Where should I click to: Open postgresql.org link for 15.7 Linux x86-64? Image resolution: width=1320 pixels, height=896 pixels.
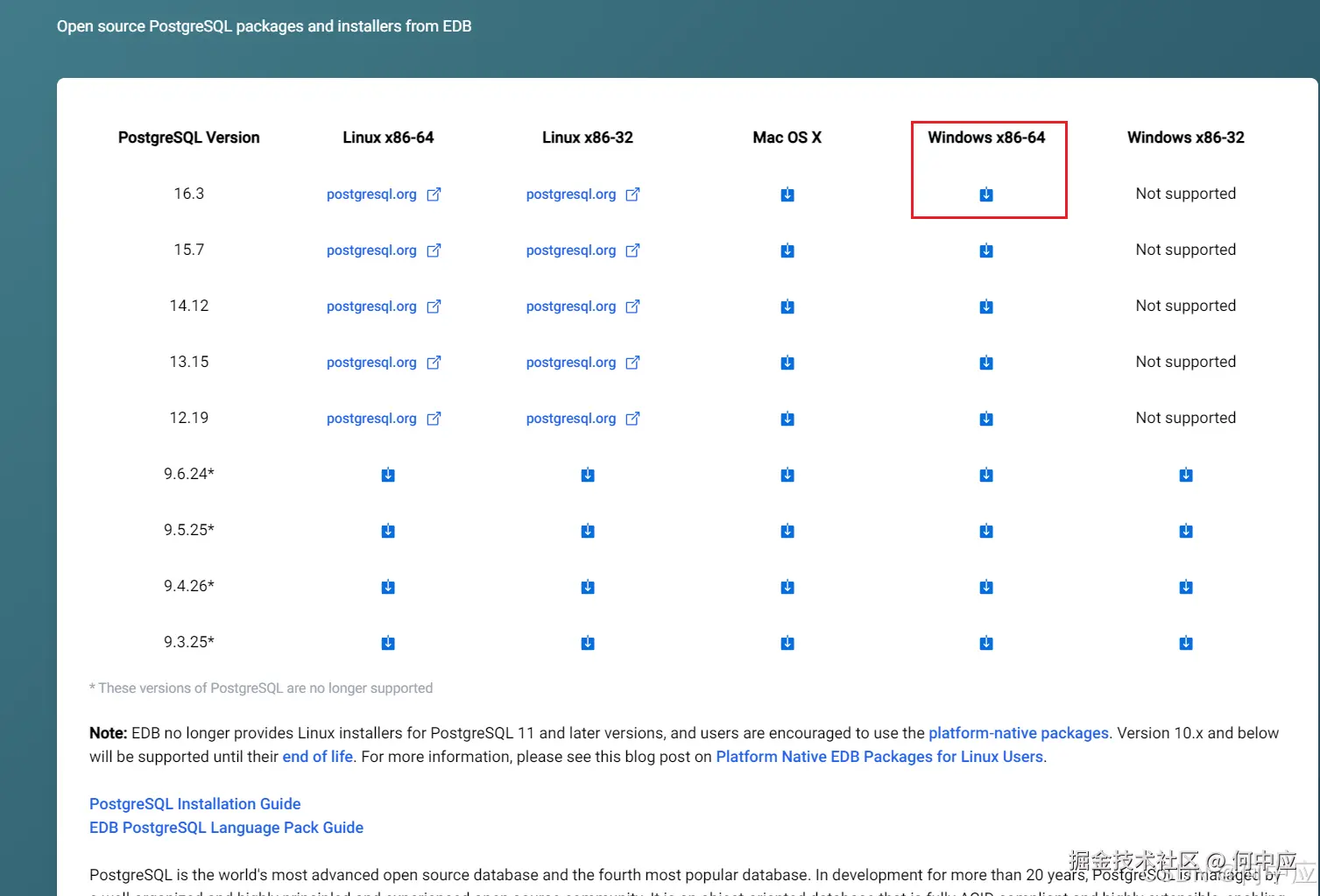(384, 250)
